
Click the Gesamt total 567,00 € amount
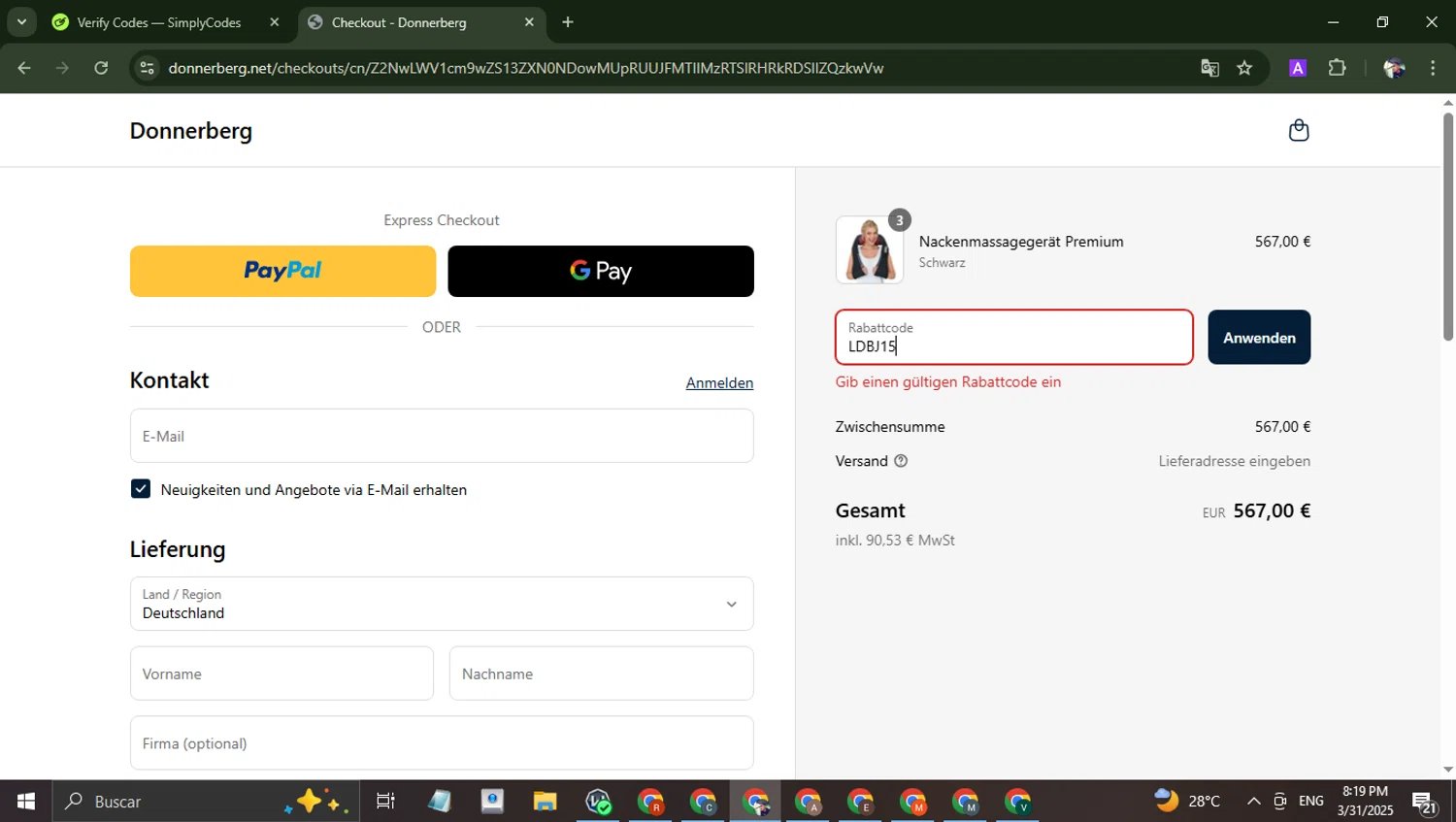1272,510
